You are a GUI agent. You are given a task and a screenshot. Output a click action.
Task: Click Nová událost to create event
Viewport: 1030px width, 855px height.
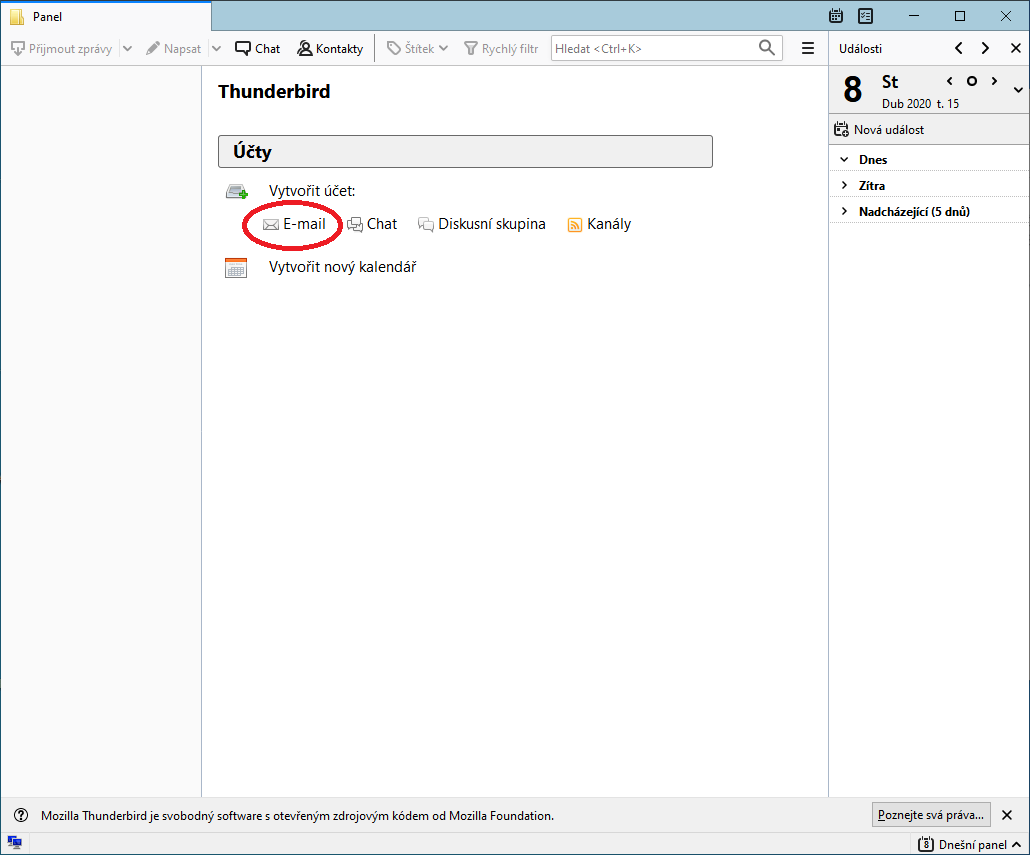tap(879, 129)
